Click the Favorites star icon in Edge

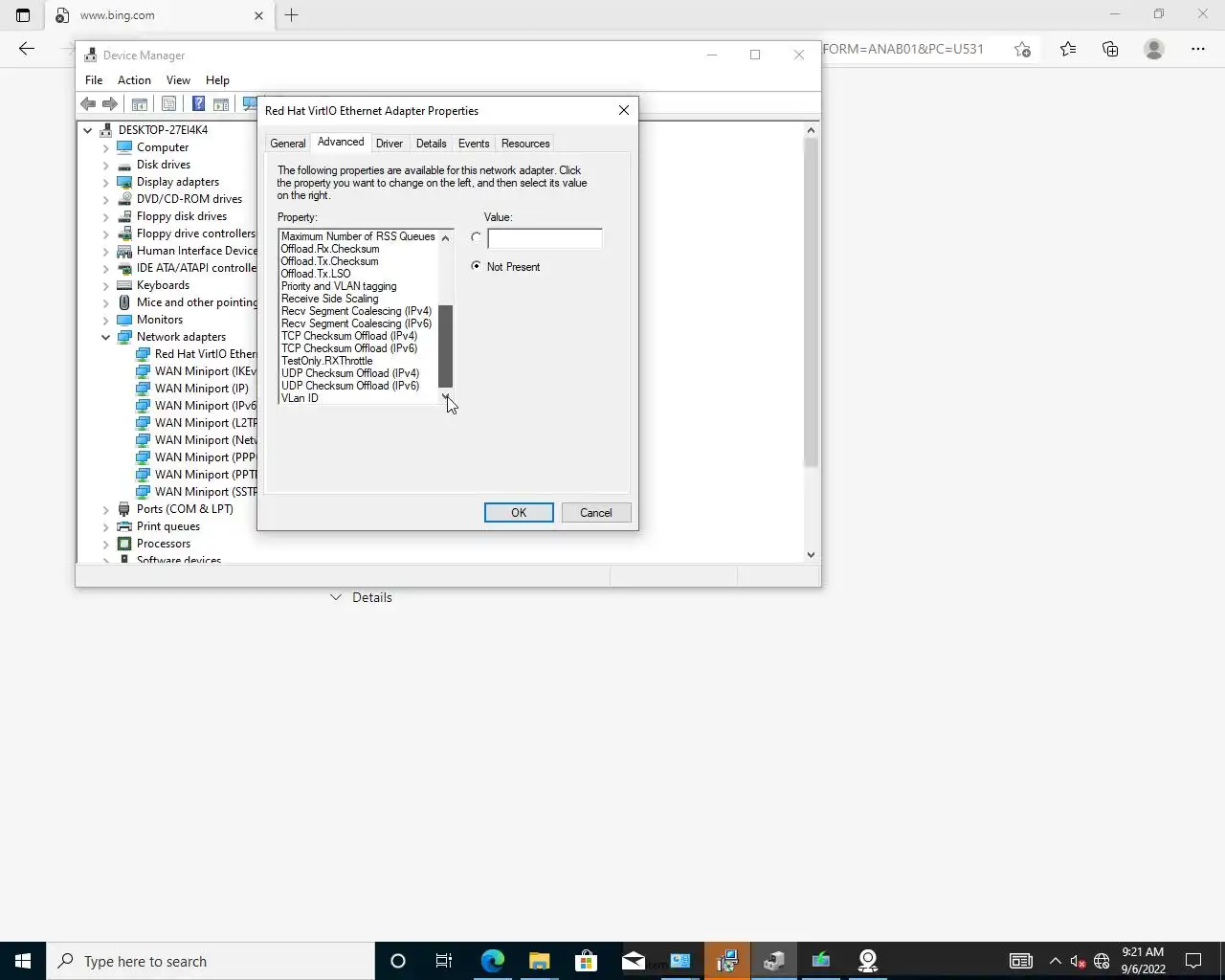point(1068,49)
